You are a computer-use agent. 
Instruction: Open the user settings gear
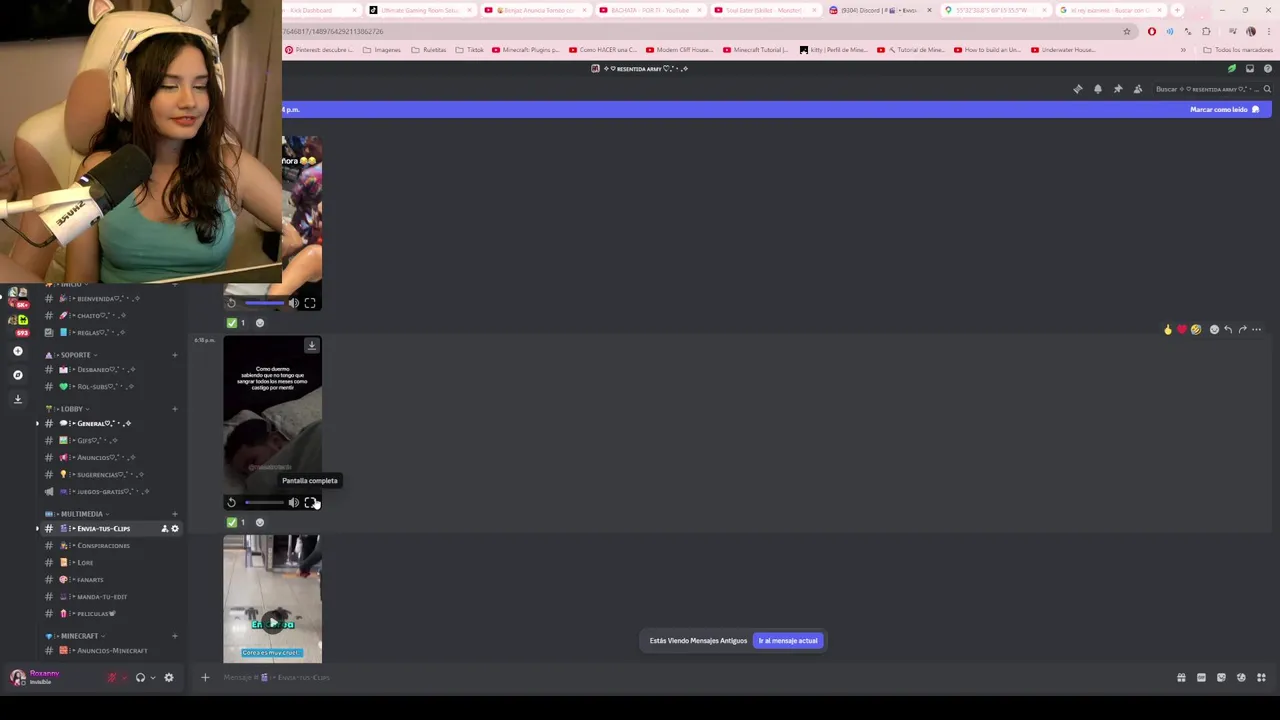click(x=168, y=678)
